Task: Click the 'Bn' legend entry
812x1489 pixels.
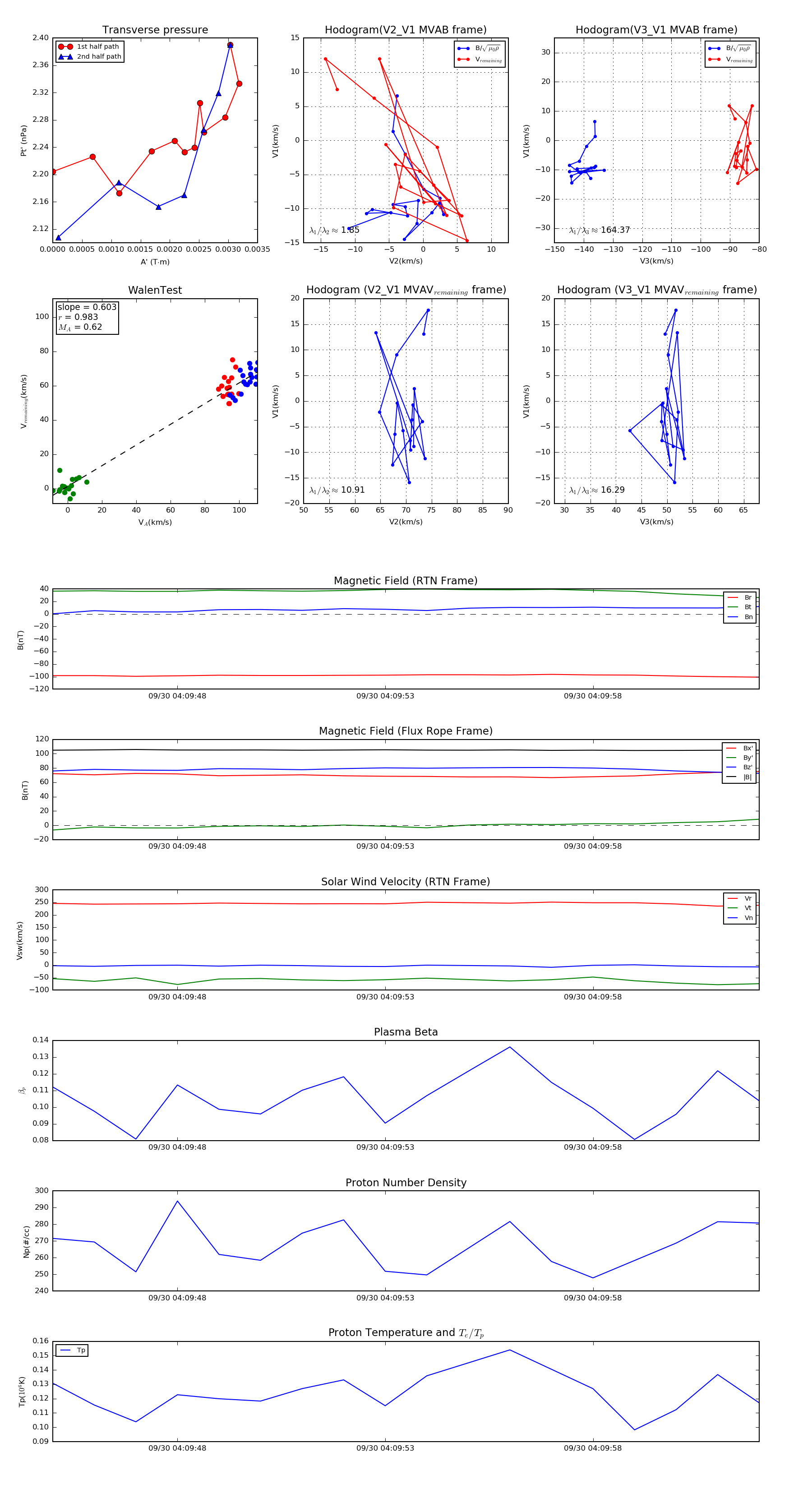Action: click(740, 617)
